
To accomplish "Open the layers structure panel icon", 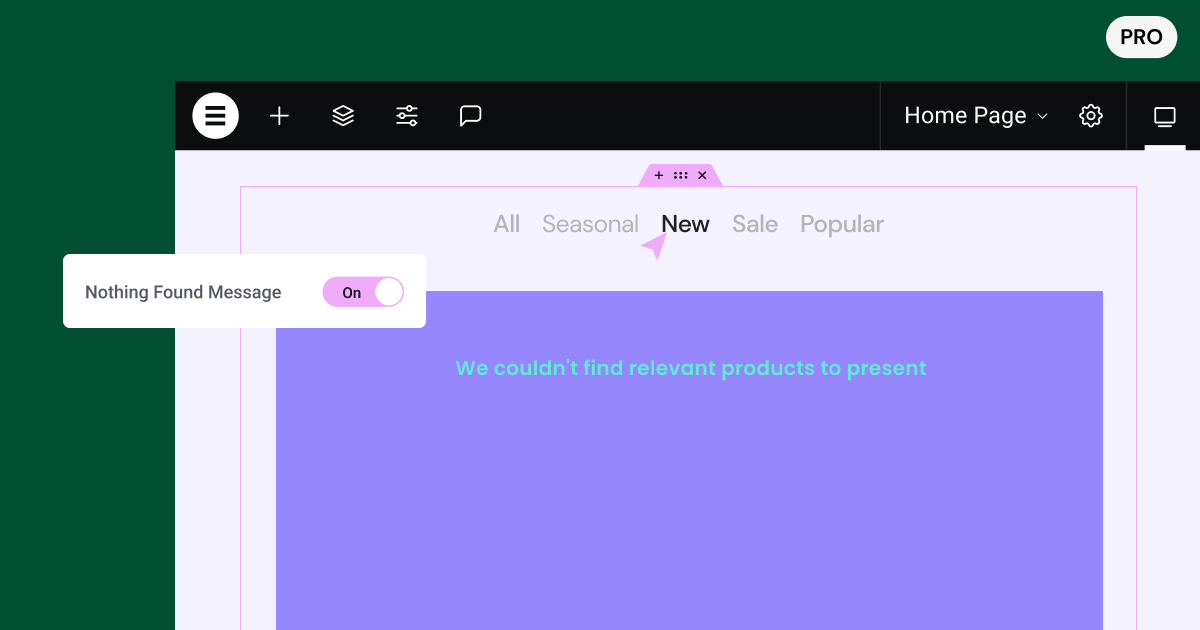I will [343, 116].
